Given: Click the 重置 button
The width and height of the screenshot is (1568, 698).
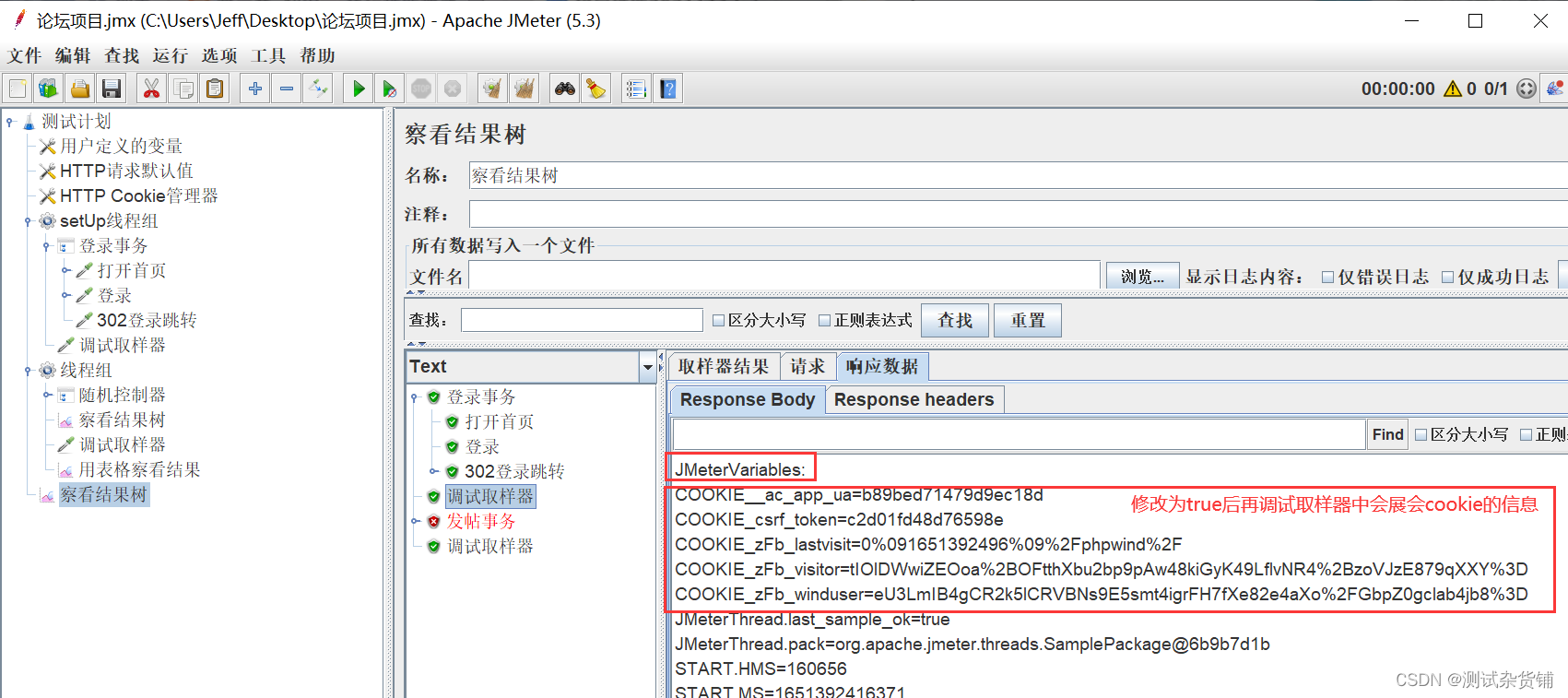Looking at the screenshot, I should point(1028,320).
